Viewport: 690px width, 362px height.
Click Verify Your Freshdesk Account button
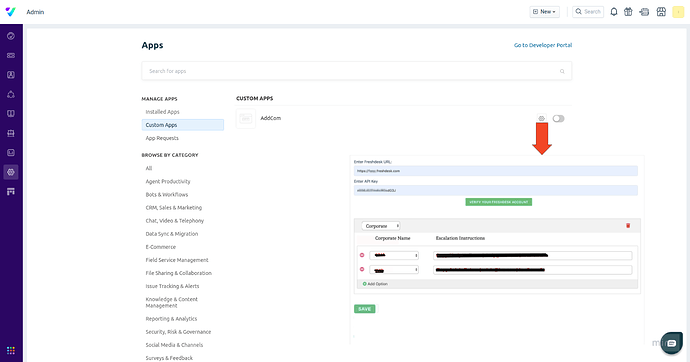[x=499, y=202]
